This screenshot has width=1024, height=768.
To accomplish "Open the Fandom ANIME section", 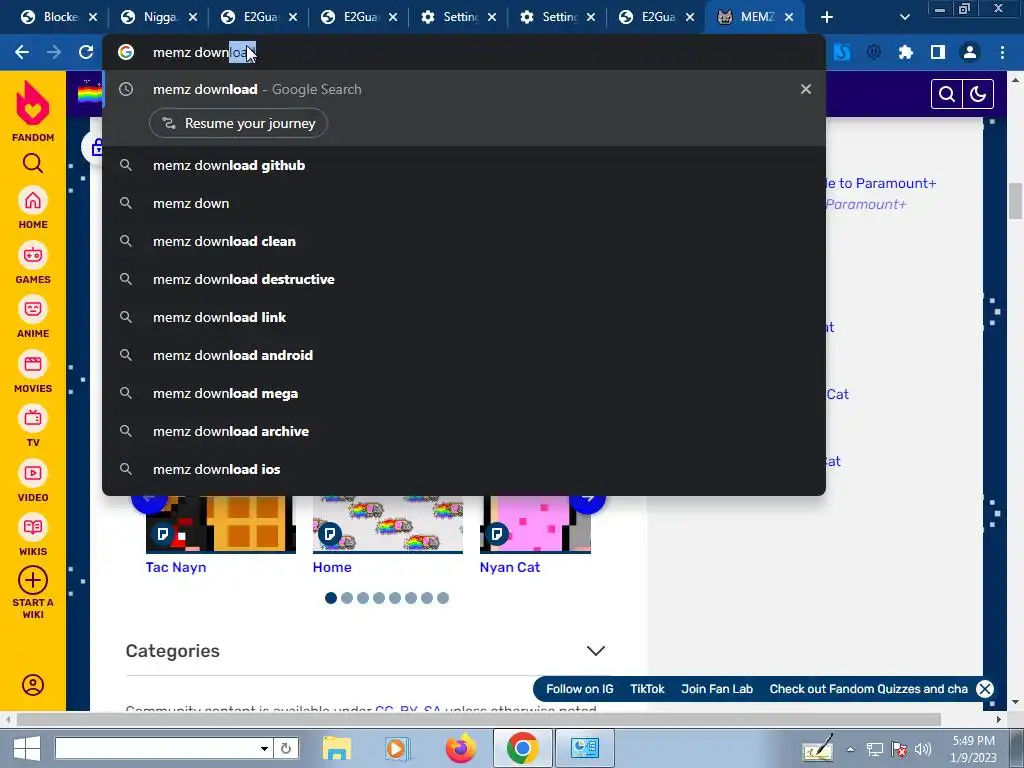I will [x=33, y=317].
